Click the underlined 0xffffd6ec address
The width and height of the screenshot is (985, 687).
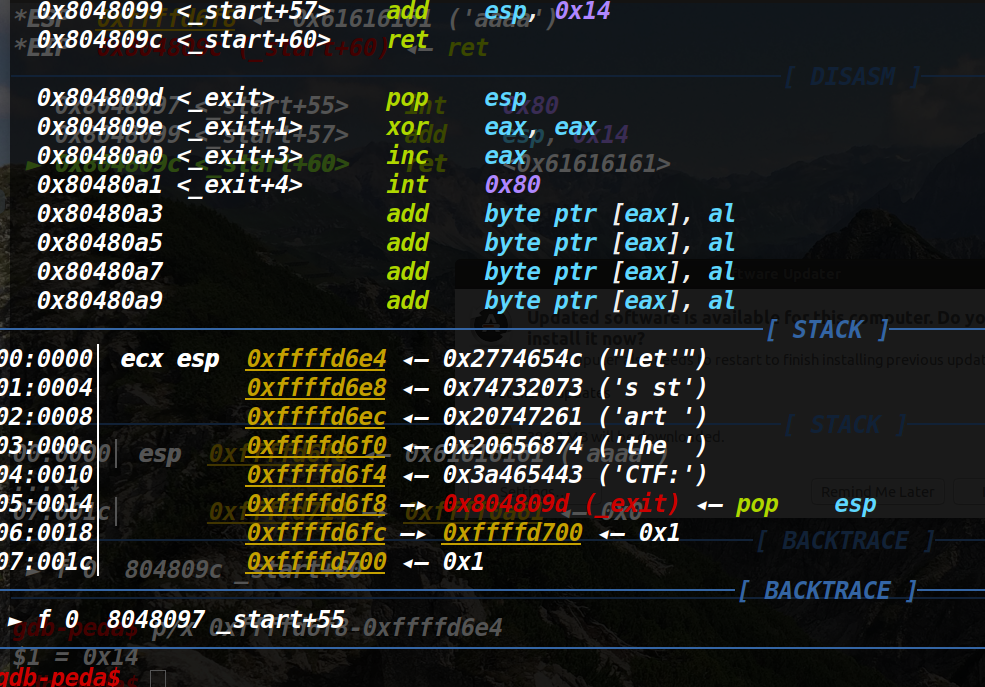(316, 416)
